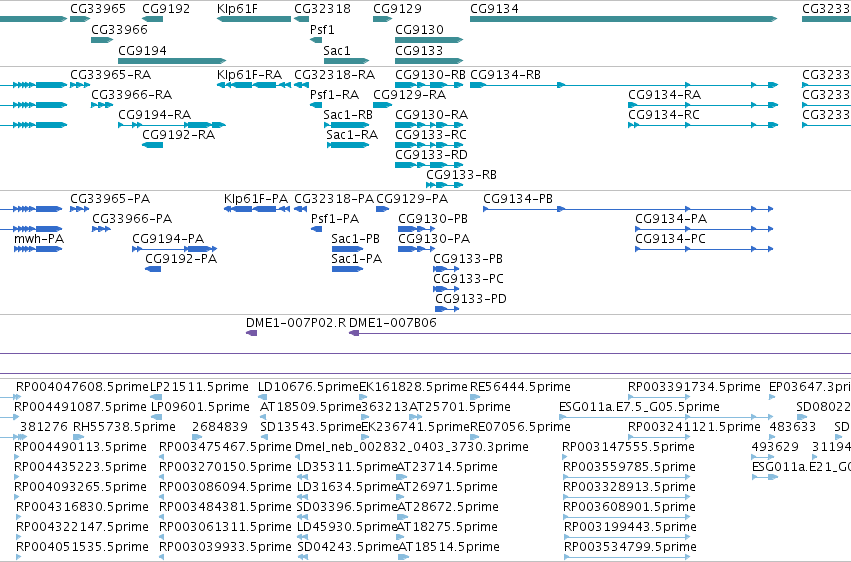Click the CG9134-PC protein label
Screen dimensions: 851x562
670,239
